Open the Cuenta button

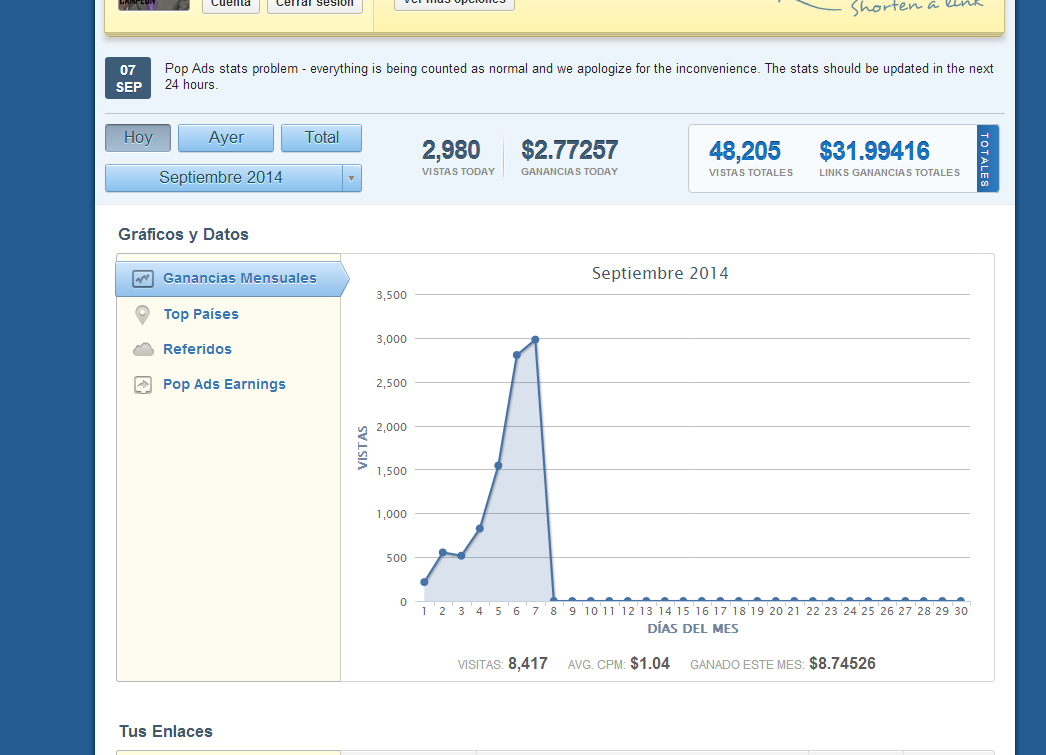pos(231,4)
